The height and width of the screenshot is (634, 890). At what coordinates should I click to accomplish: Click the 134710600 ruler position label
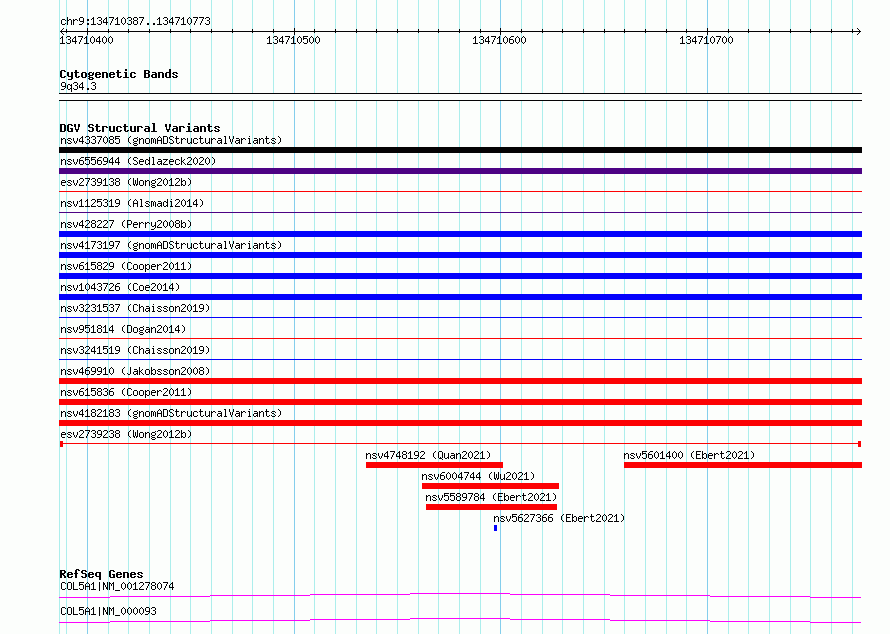point(499,40)
